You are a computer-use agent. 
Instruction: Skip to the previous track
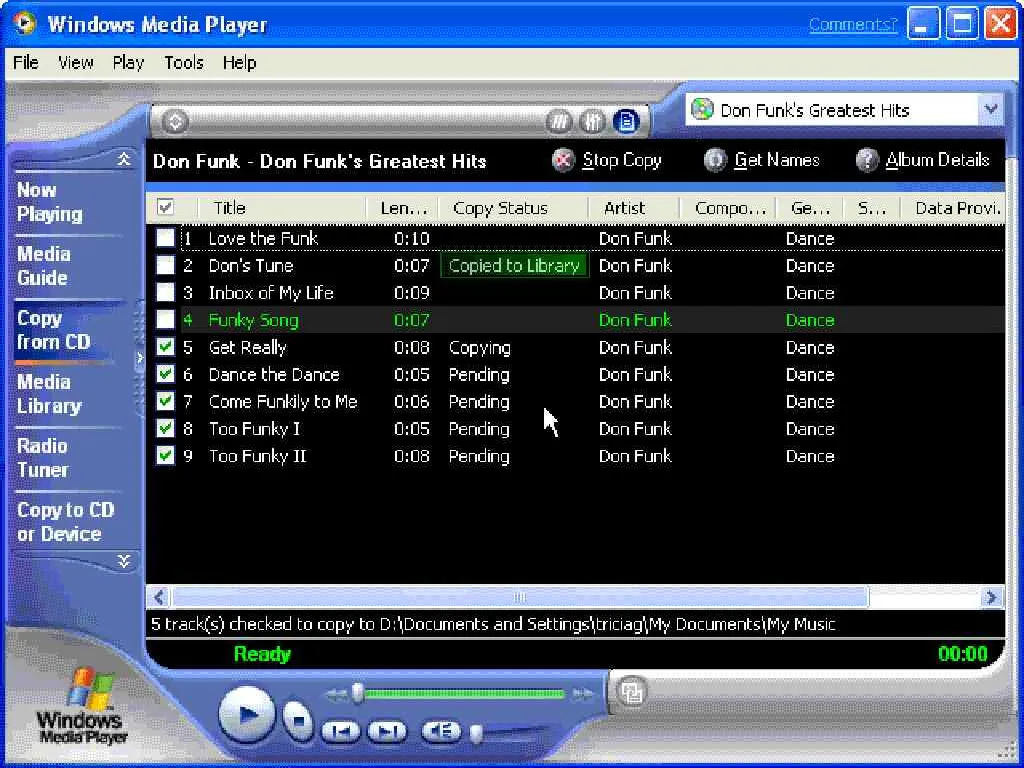[341, 731]
